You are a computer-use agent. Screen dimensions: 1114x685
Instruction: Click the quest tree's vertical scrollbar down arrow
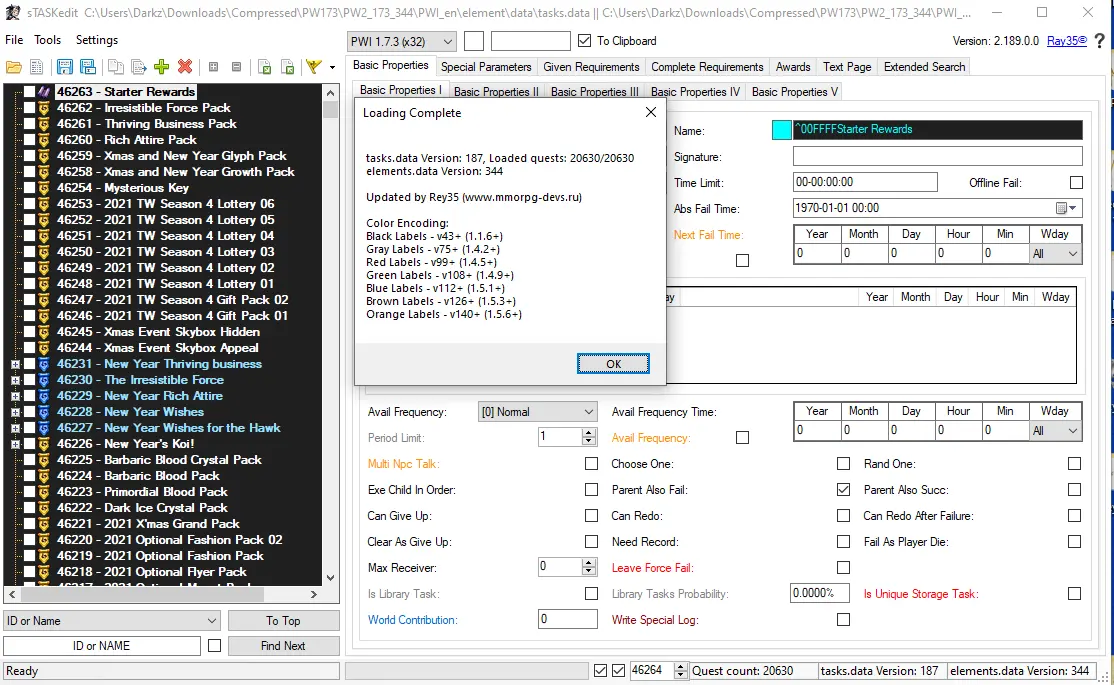point(330,578)
